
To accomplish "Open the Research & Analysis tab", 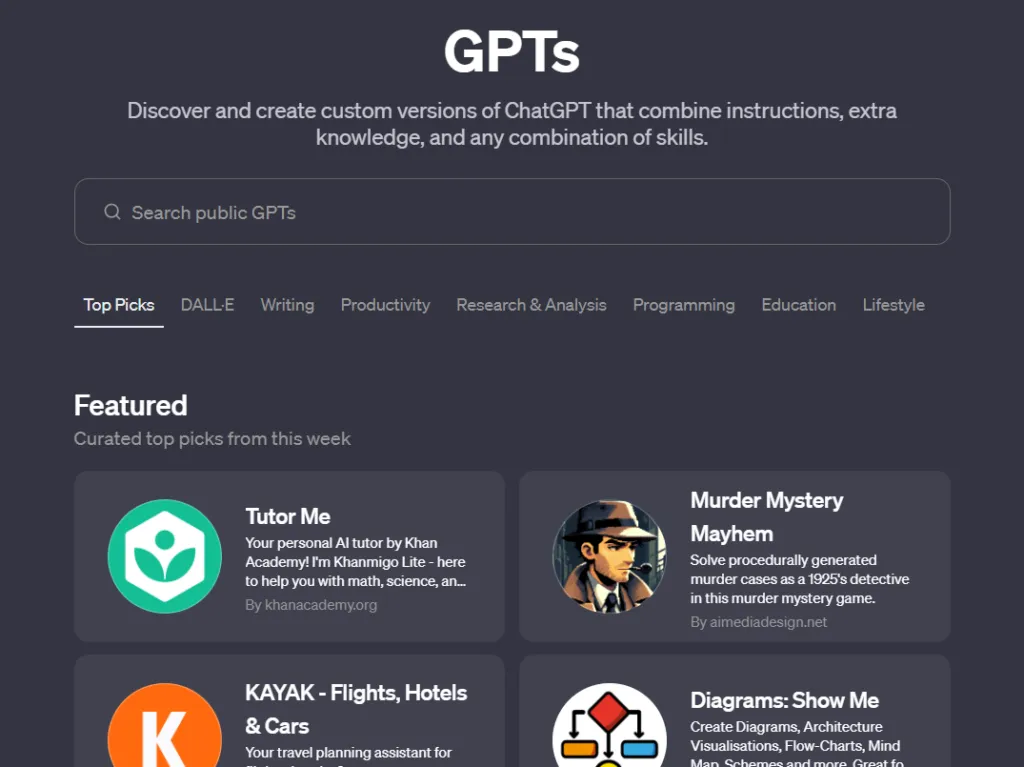I will tap(531, 305).
